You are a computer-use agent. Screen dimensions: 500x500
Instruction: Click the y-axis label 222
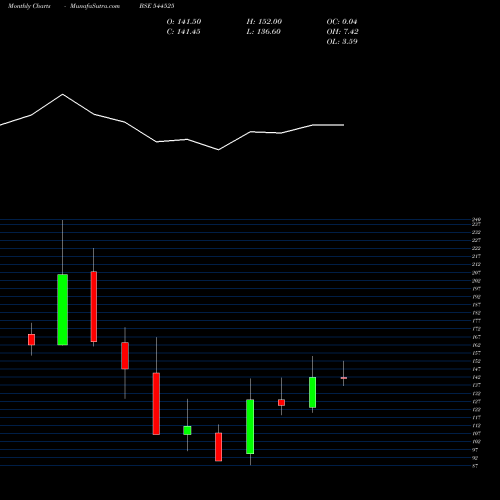coord(476,248)
